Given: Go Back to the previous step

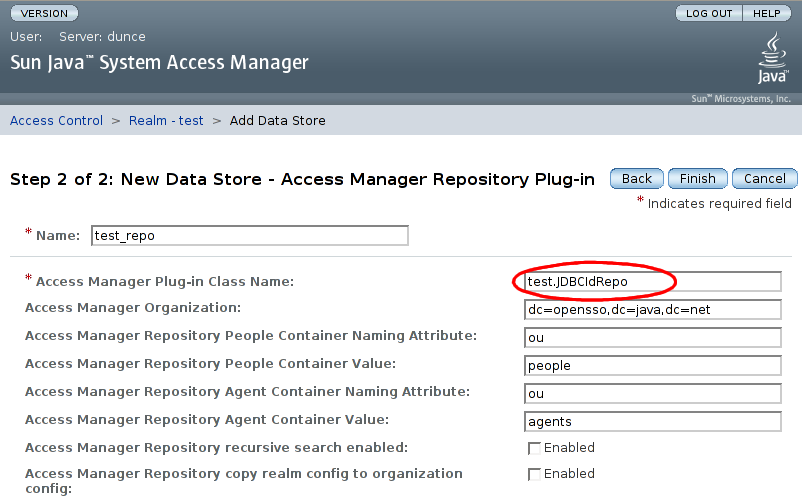Looking at the screenshot, I should (637, 178).
